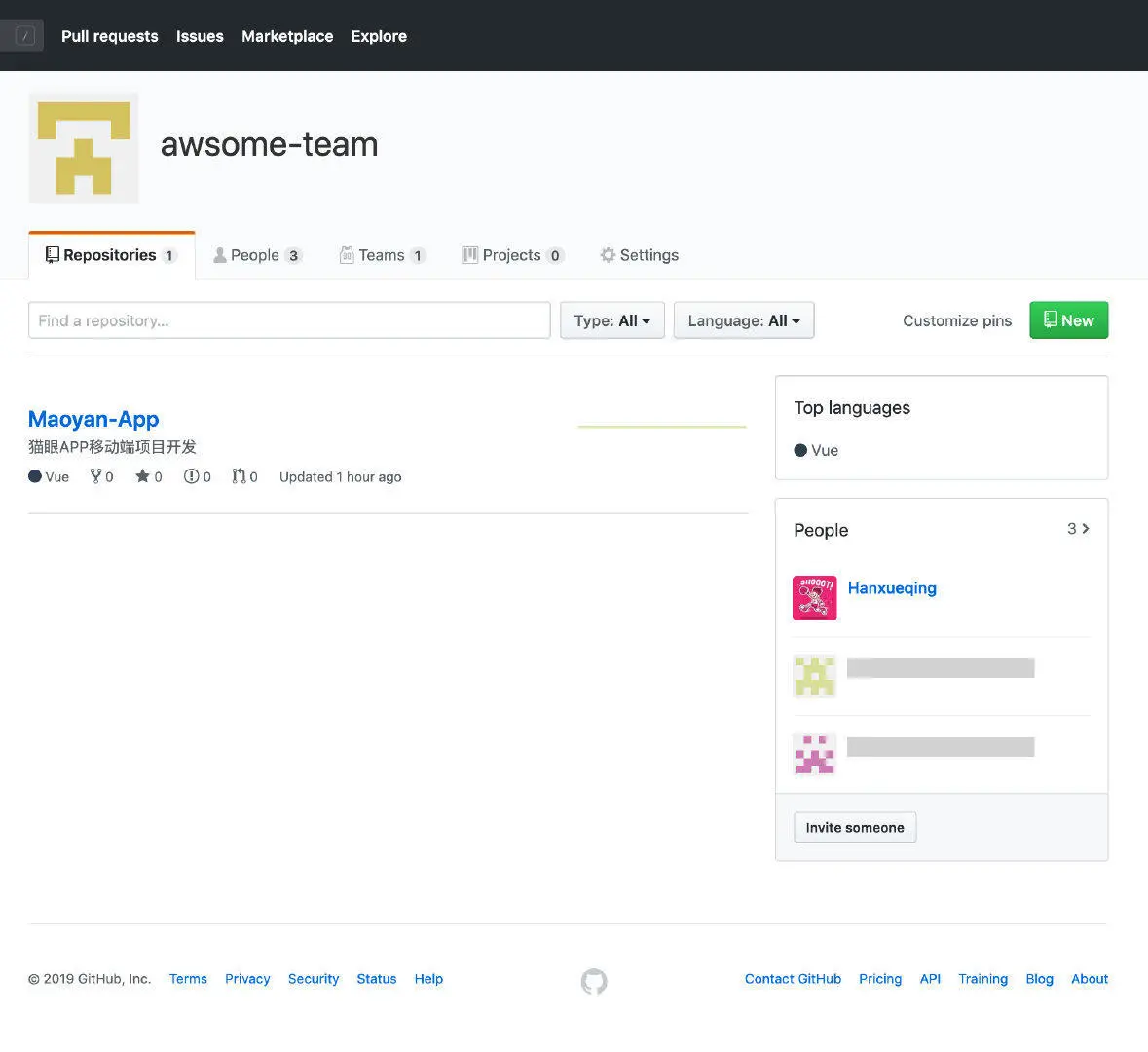Create a new repository with New button
The height and width of the screenshot is (1052, 1148).
(x=1068, y=320)
